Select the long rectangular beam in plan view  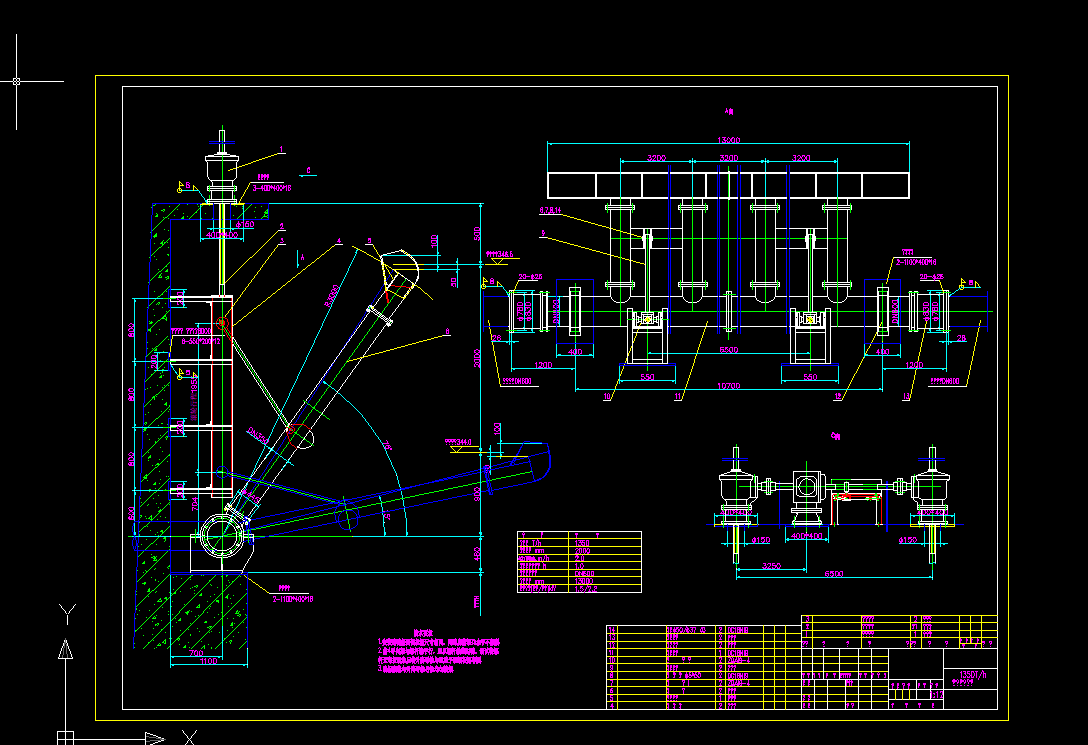click(x=728, y=185)
